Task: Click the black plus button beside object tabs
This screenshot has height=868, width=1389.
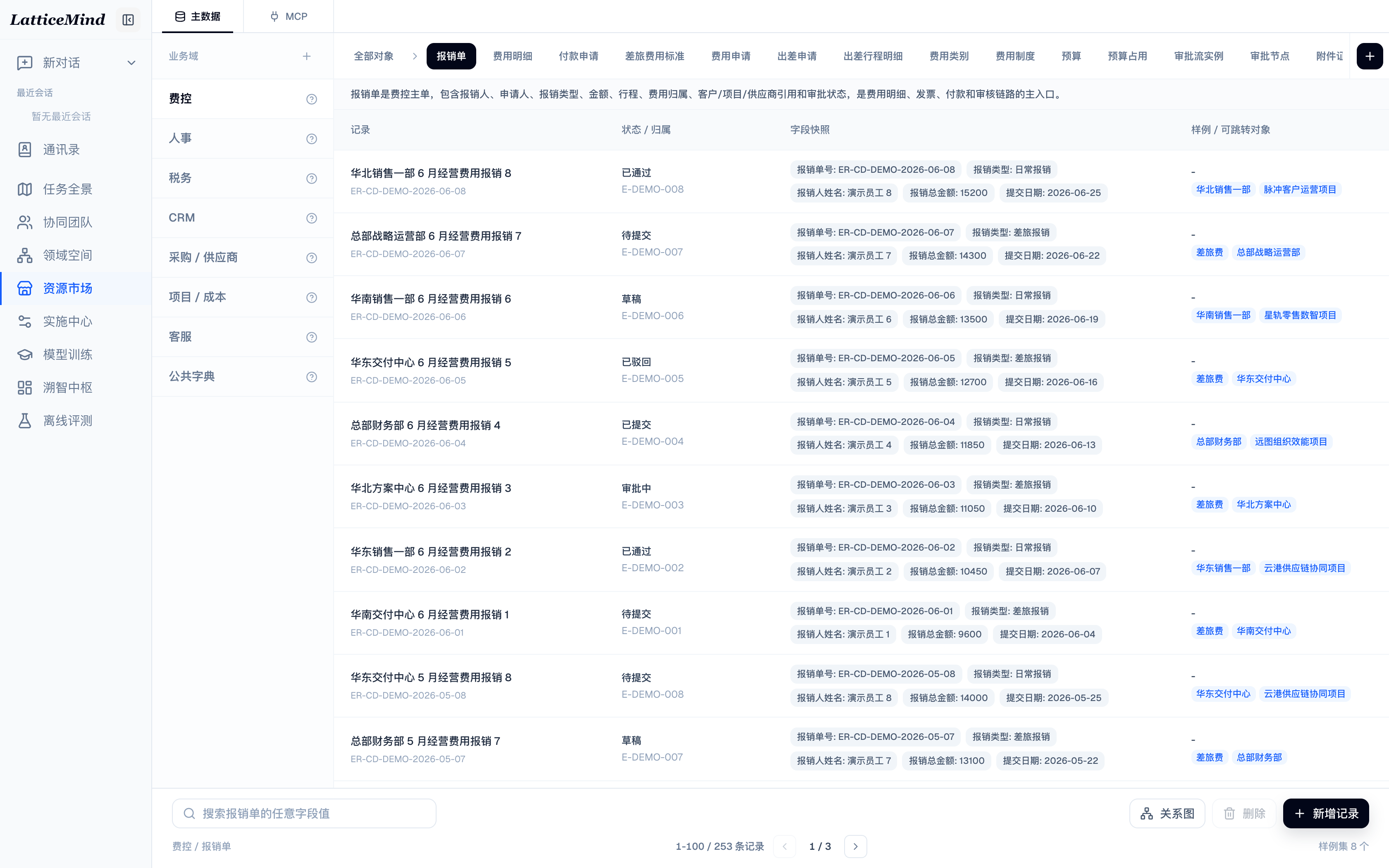Action: [x=1370, y=56]
